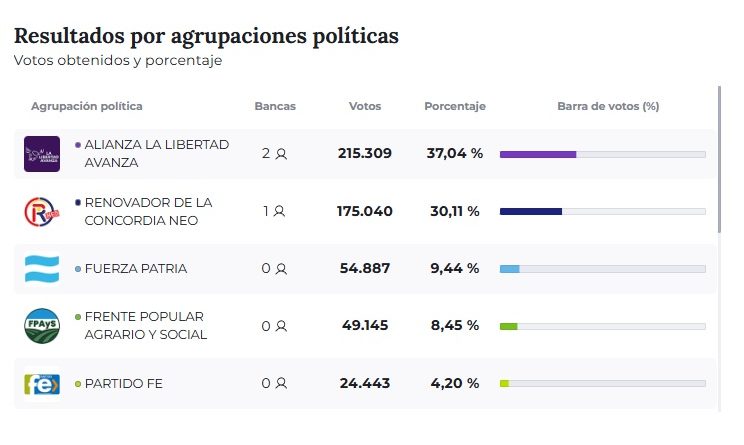Click the purple color dot beside Alianza
This screenshot has width=744, height=445.
click(78, 145)
